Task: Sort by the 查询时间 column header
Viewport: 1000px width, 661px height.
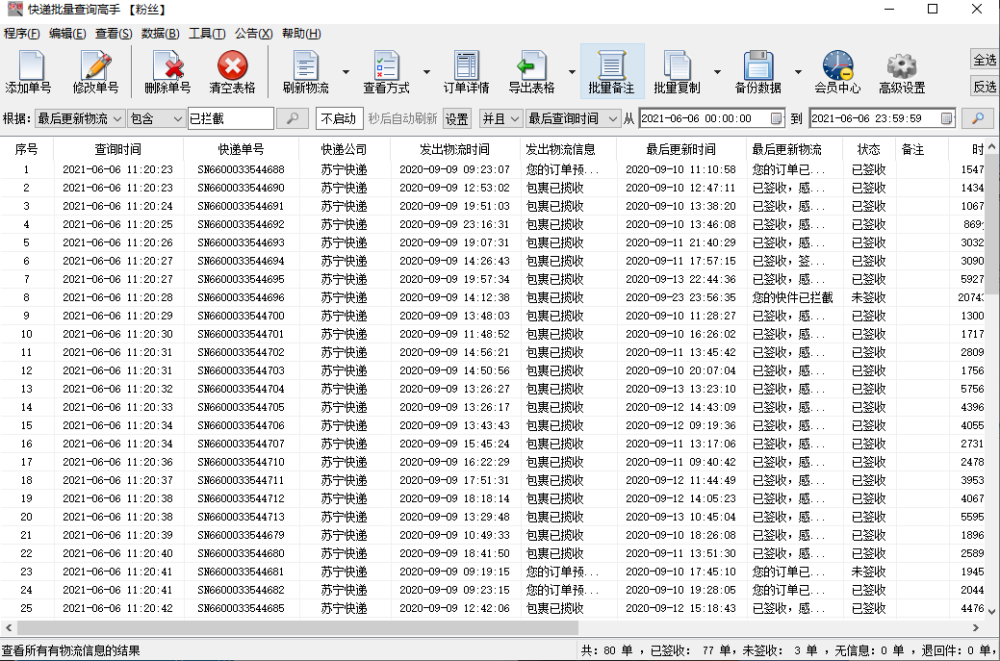Action: (x=118, y=149)
